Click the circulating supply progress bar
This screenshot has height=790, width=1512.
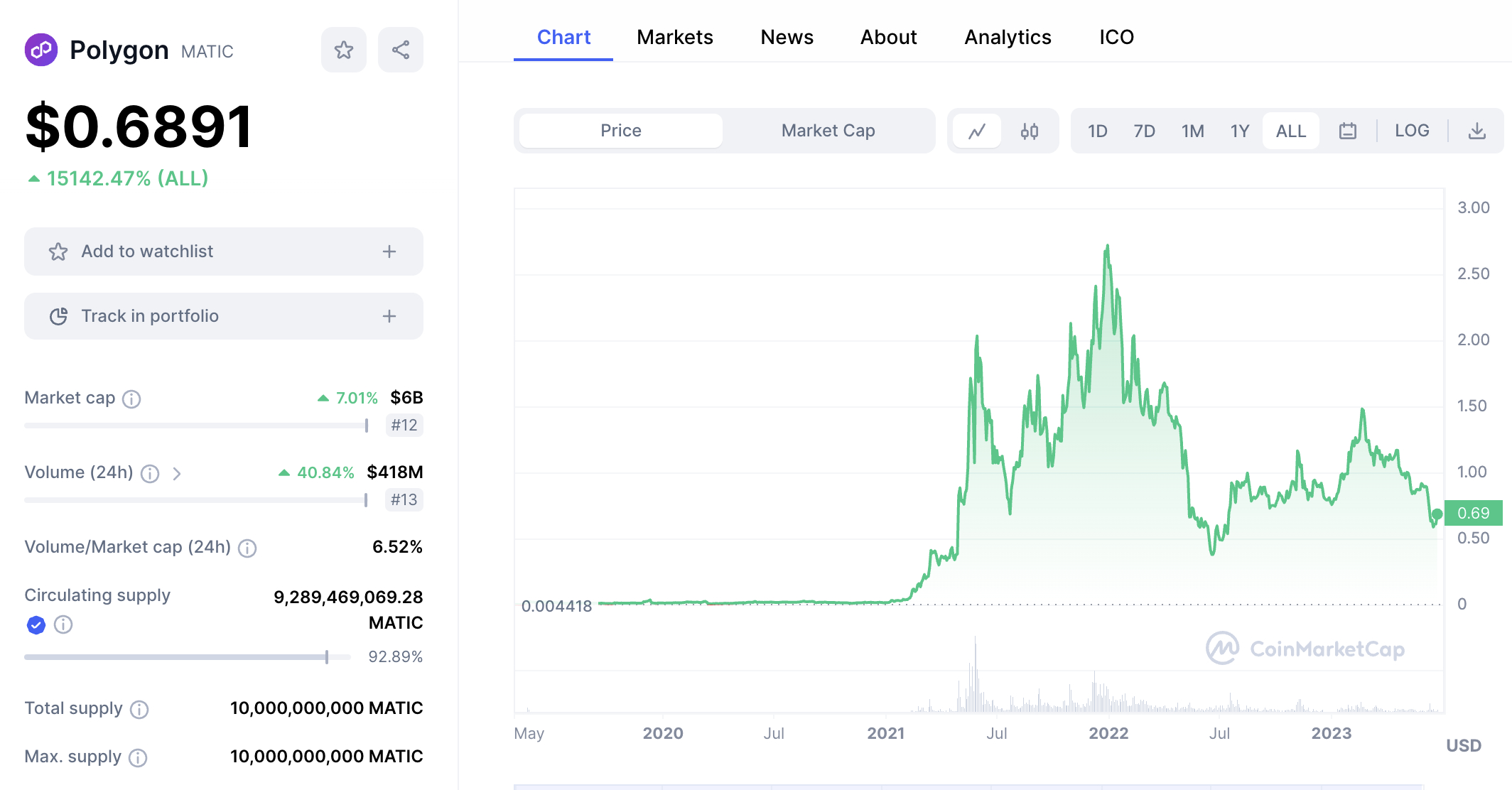pyautogui.click(x=187, y=657)
